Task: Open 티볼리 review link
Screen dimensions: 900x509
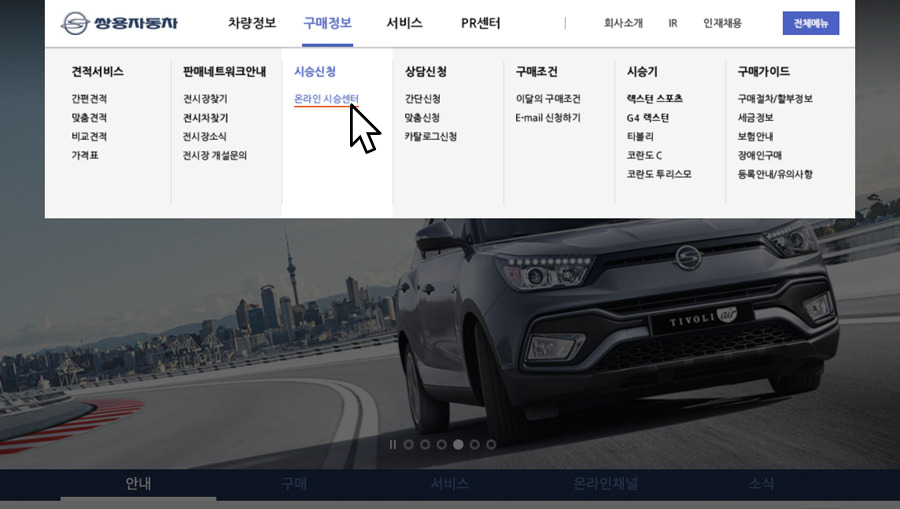Action: [640, 137]
